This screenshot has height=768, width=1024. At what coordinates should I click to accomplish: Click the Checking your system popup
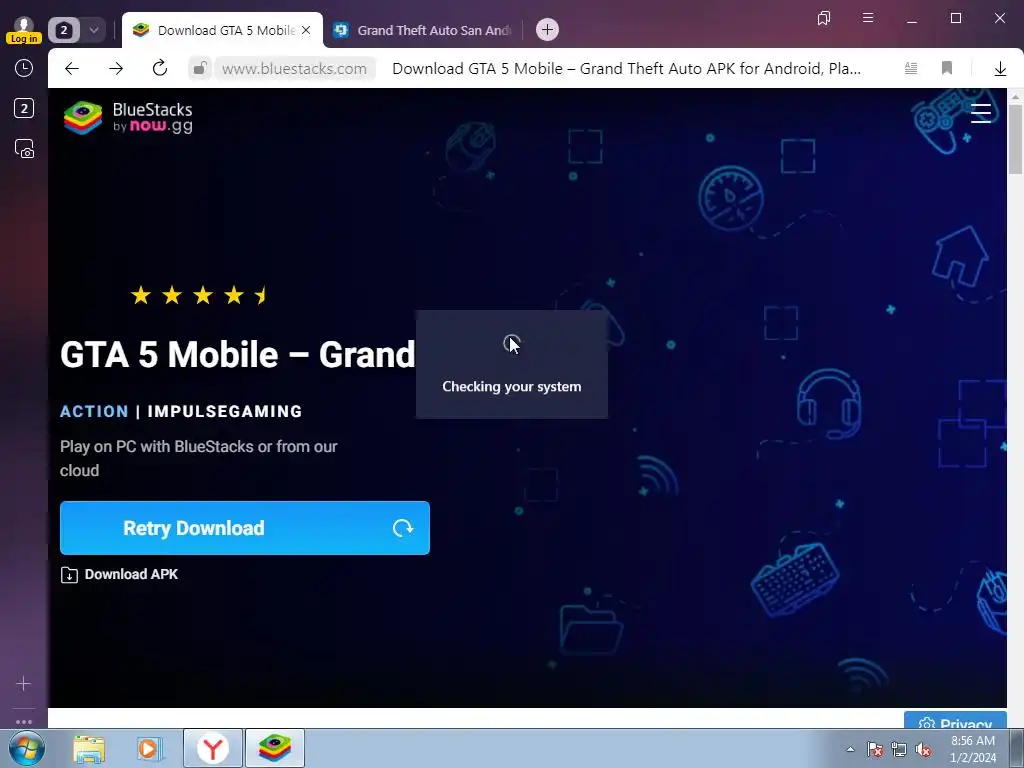[511, 364]
